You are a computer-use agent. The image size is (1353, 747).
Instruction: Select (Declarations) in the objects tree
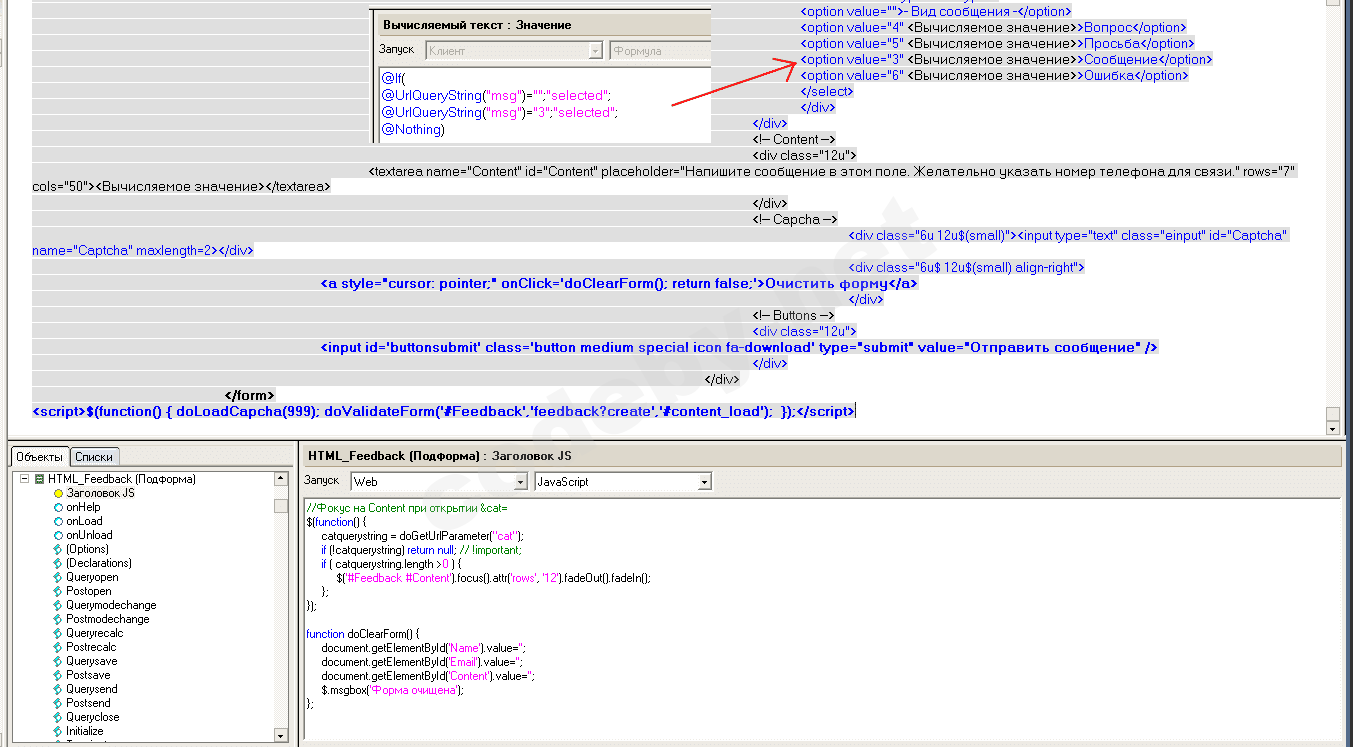[x=98, y=563]
